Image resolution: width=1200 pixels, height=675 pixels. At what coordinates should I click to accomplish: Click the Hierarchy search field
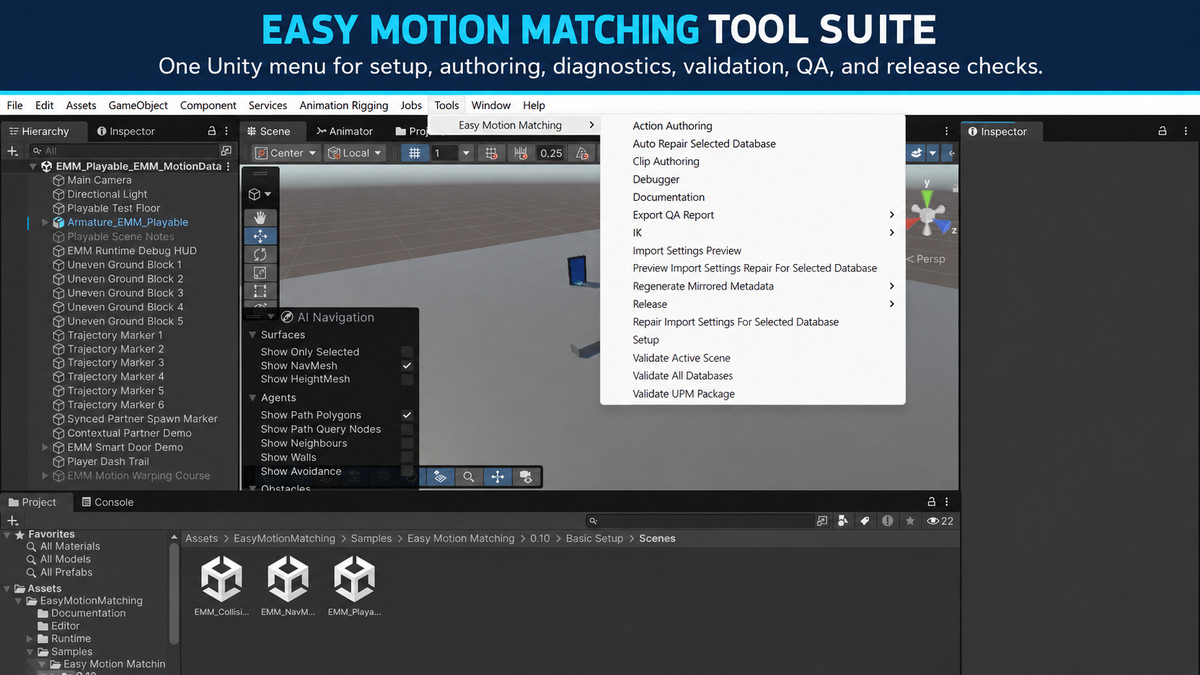click(x=125, y=151)
